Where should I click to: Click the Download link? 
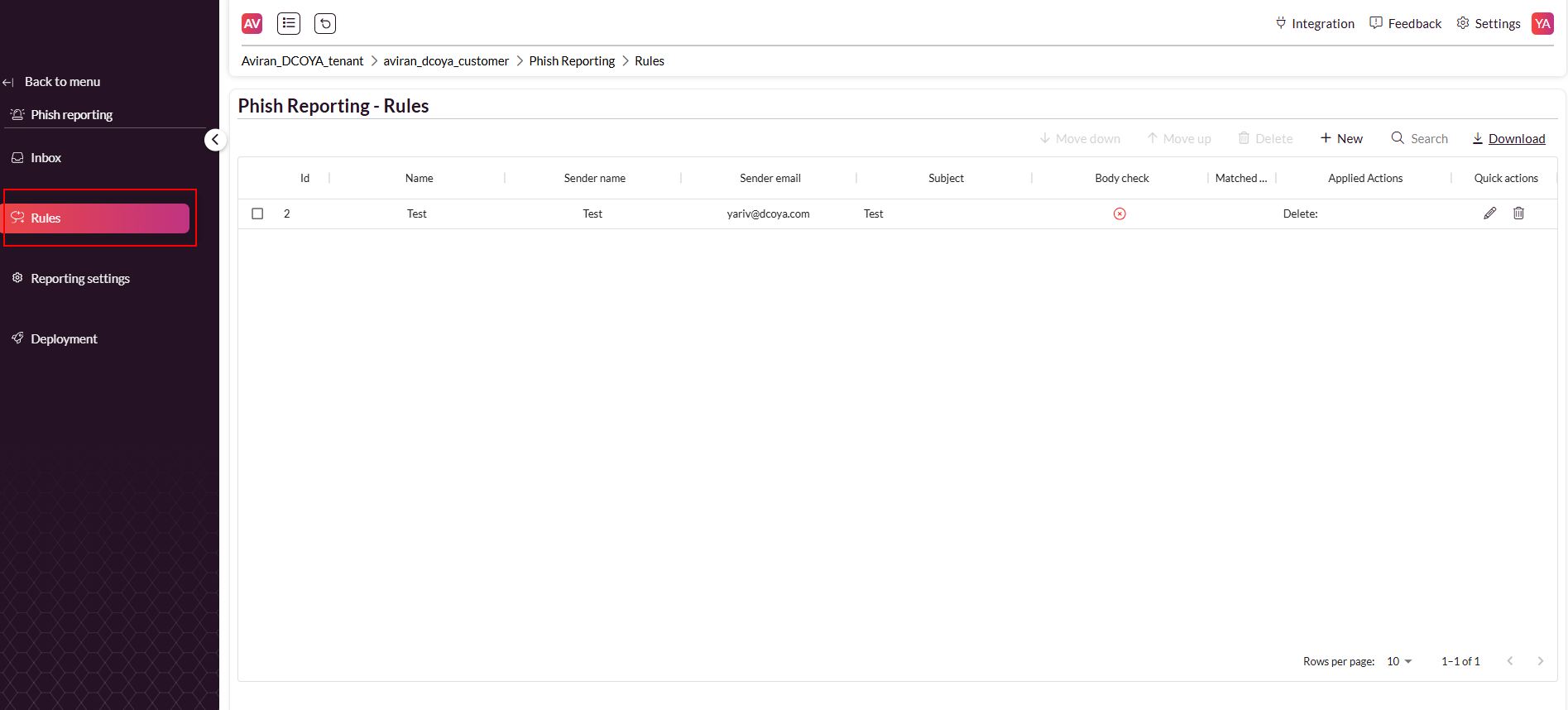(x=1516, y=139)
